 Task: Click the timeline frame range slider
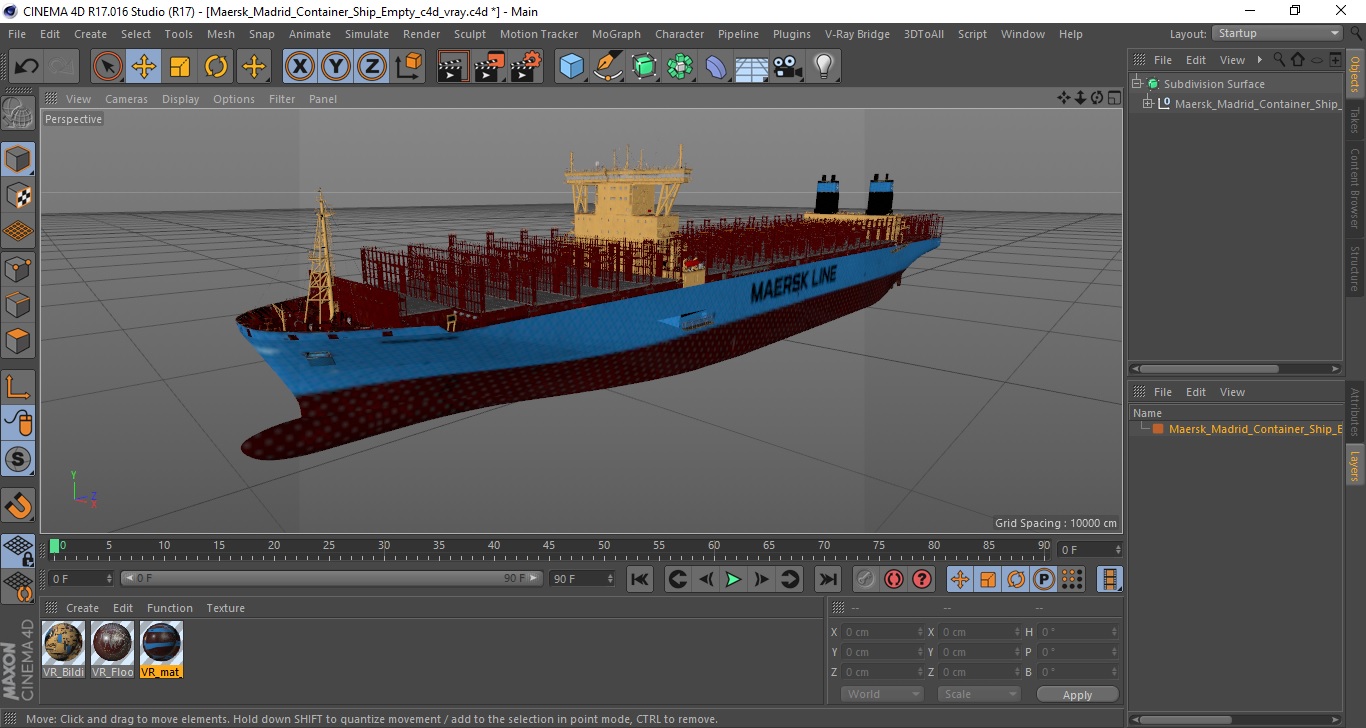click(x=332, y=578)
